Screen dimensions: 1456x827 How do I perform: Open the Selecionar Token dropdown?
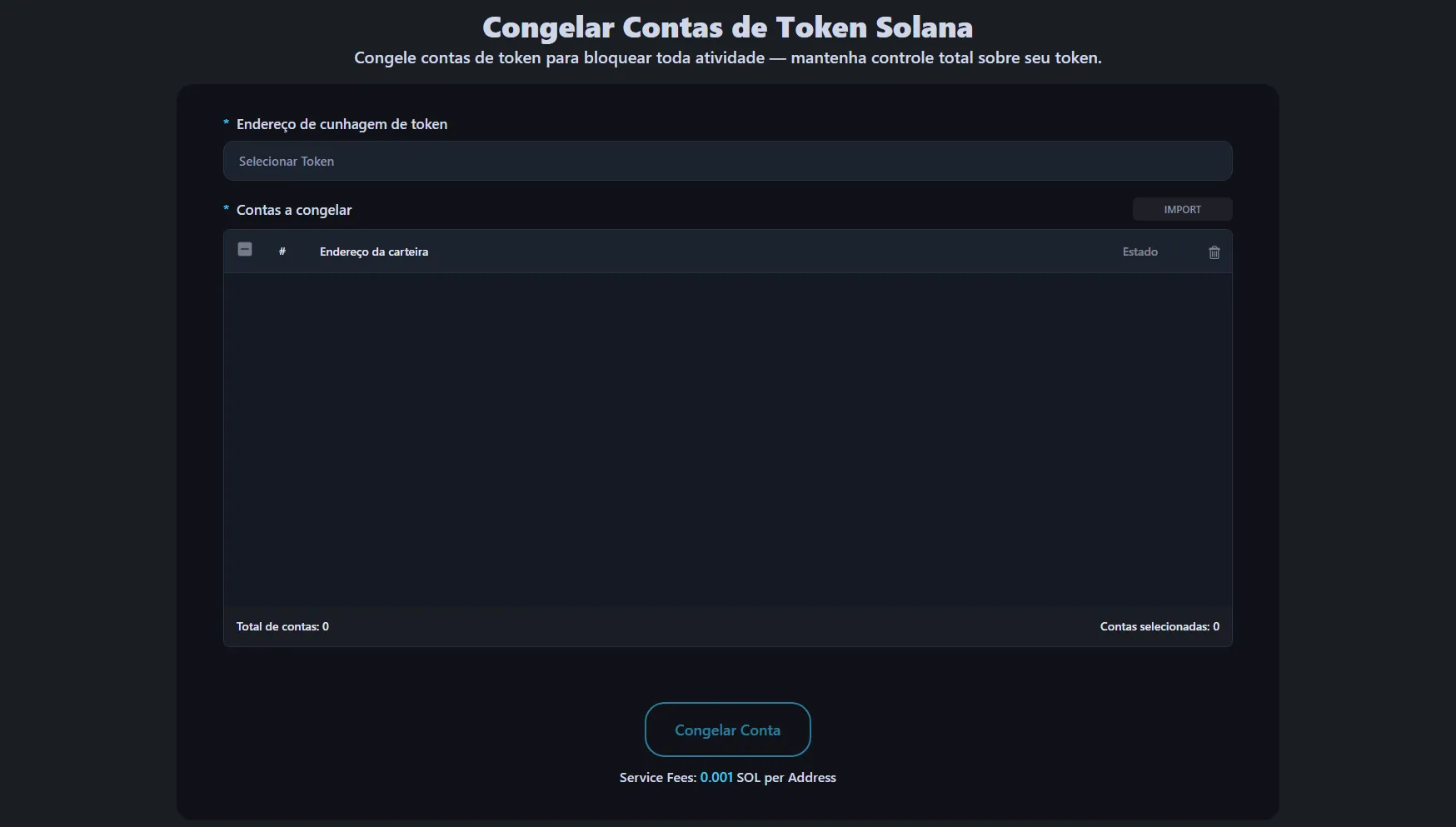tap(727, 161)
